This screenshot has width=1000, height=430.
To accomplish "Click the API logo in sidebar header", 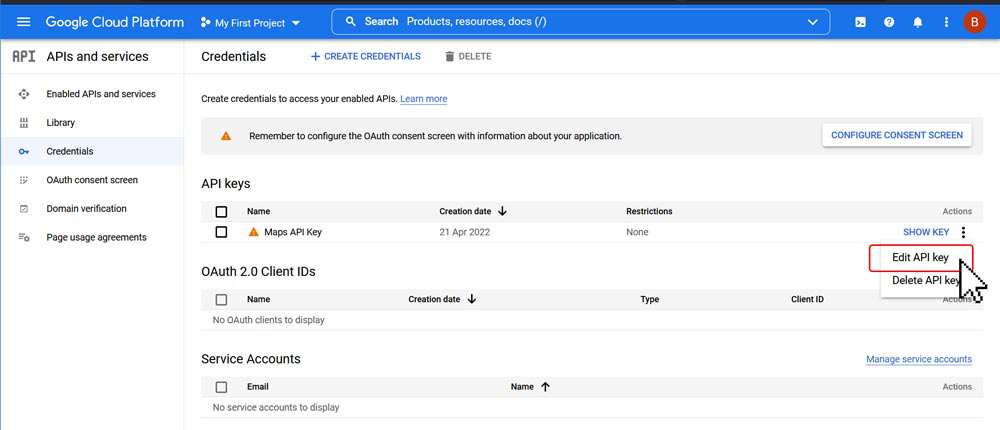I will click(24, 57).
